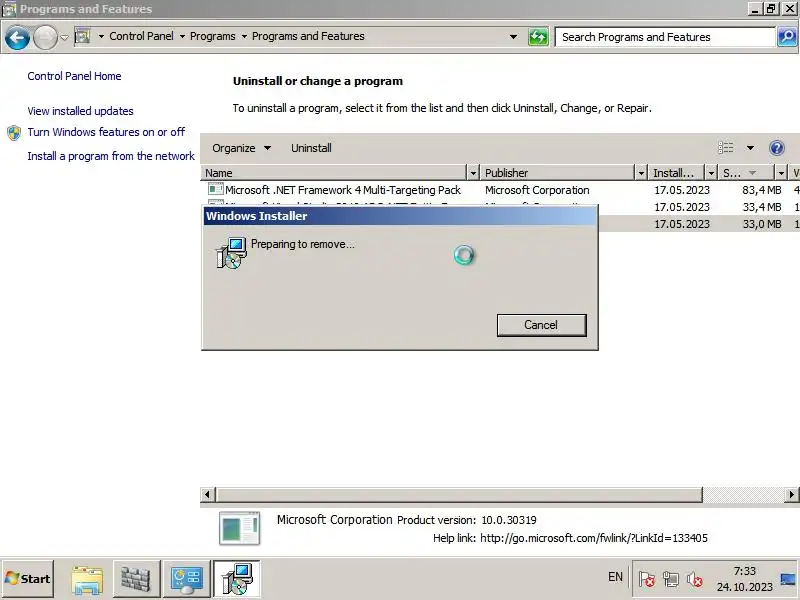
Task: Sort by the Name column header
Action: pyautogui.click(x=334, y=173)
